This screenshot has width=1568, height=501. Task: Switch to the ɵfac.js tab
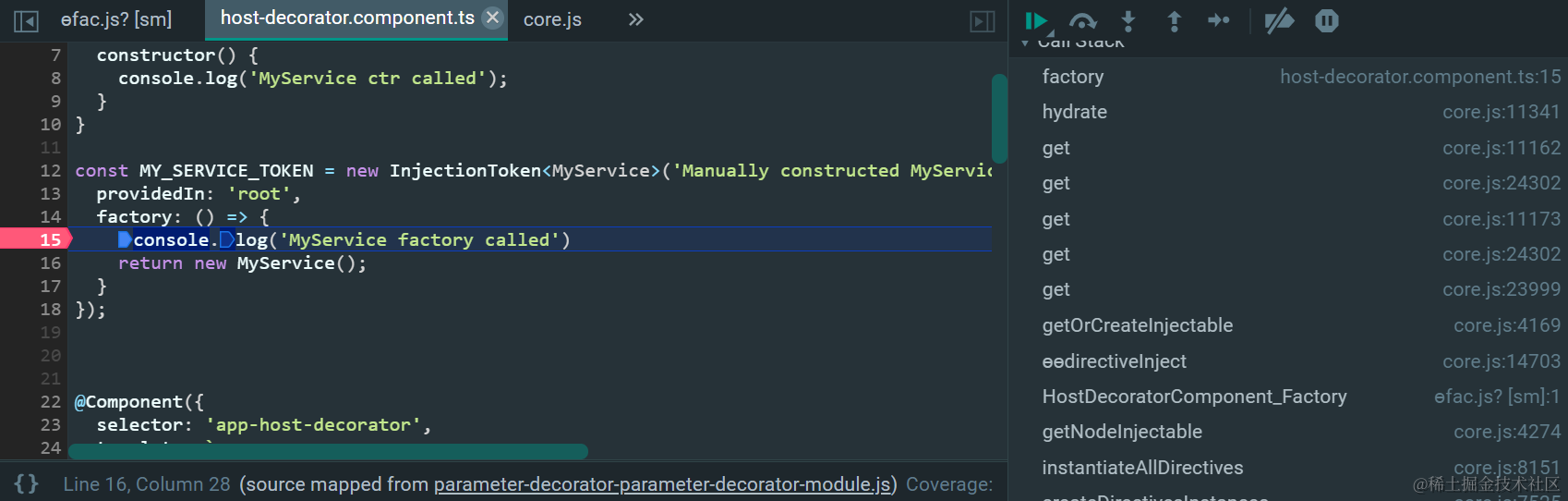click(115, 19)
